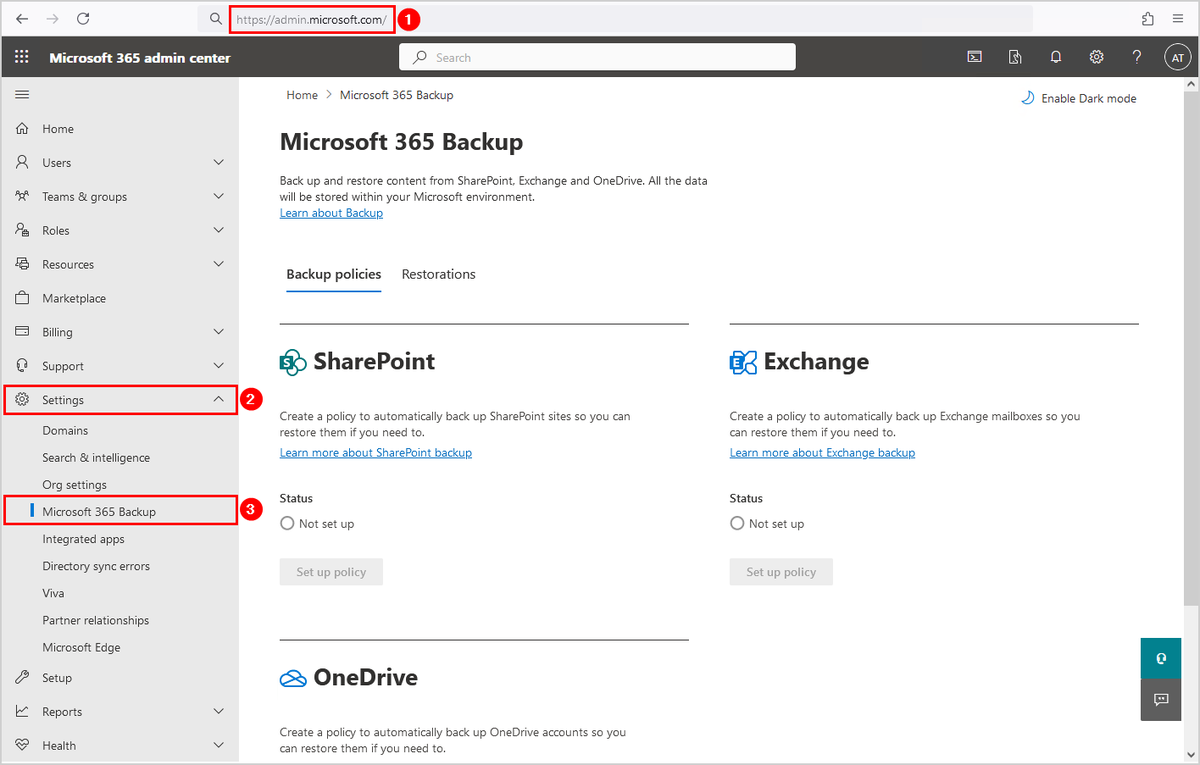
Task: Open Integrated apps
Action: coord(83,539)
